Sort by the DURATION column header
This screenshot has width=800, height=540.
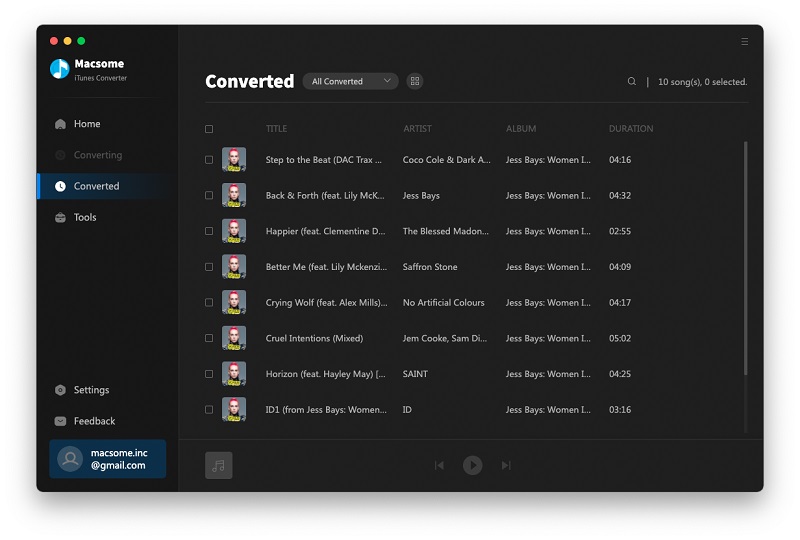point(630,129)
